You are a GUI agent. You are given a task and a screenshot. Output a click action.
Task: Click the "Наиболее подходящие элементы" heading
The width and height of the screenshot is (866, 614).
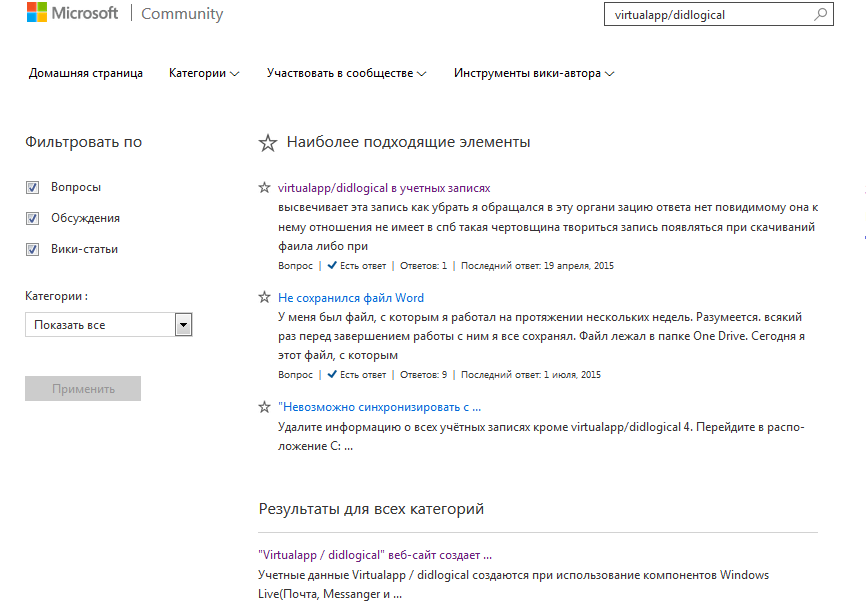(x=408, y=142)
